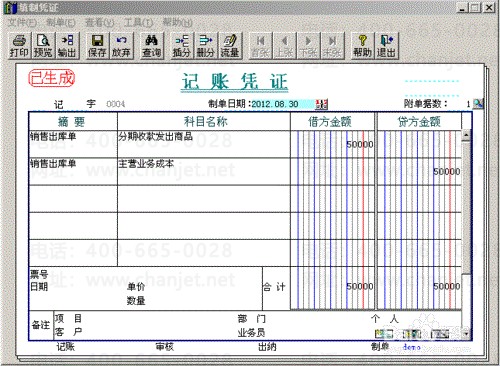Screen dimensions: 500x366
Task: Open calendar picker beside 制单日期
Action: 322,104
